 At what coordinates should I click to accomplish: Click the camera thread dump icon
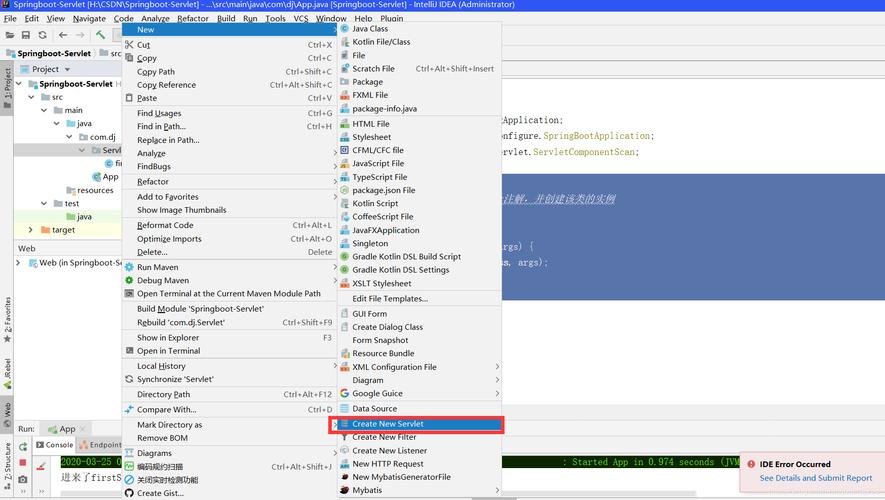click(23, 479)
